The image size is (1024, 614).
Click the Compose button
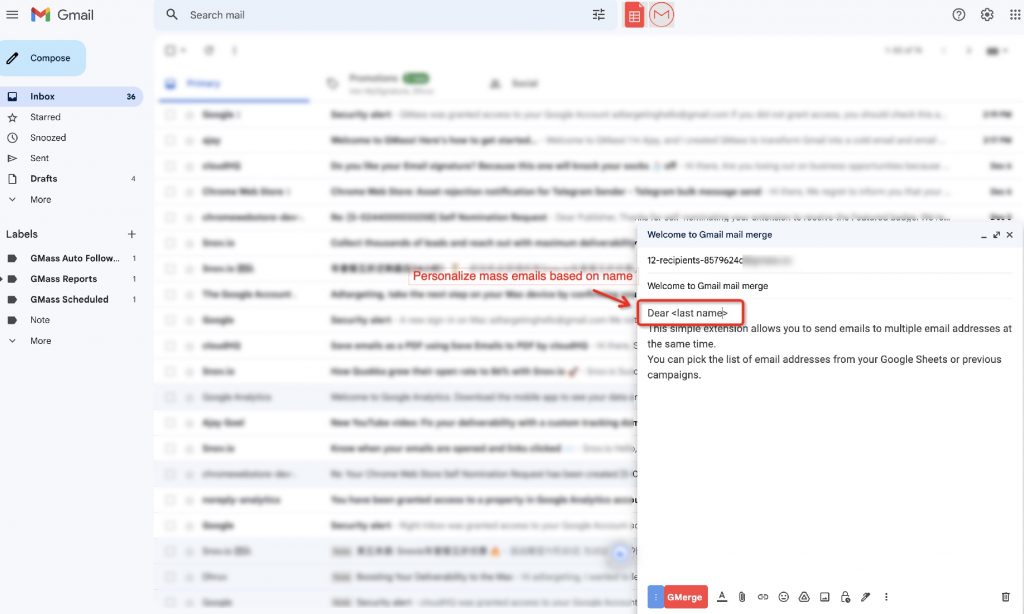(42, 58)
